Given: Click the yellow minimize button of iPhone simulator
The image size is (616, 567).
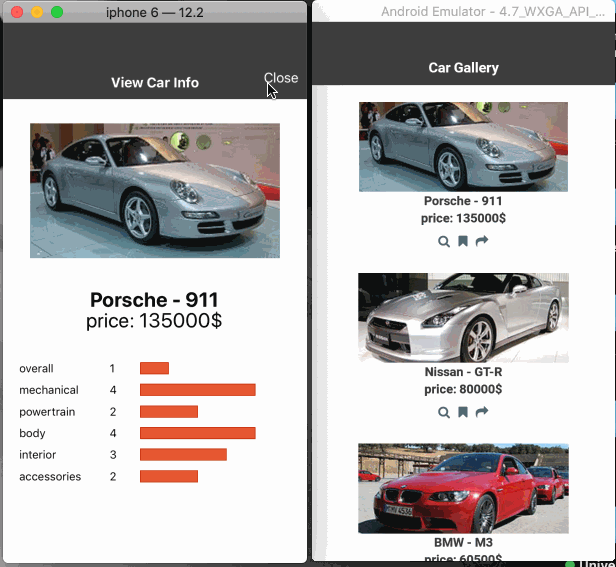Looking at the screenshot, I should click(37, 12).
